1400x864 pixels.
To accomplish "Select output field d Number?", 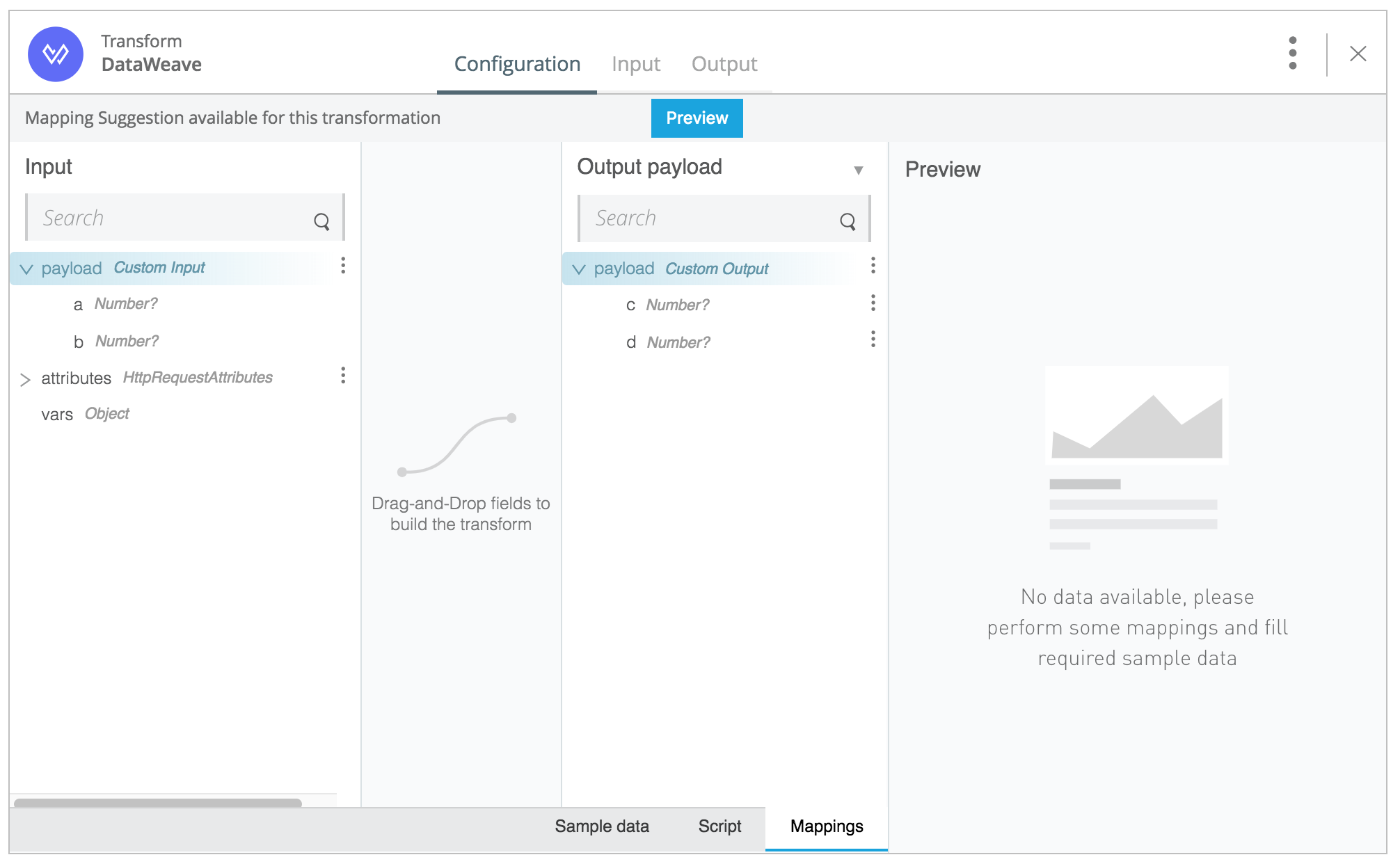I will [668, 343].
